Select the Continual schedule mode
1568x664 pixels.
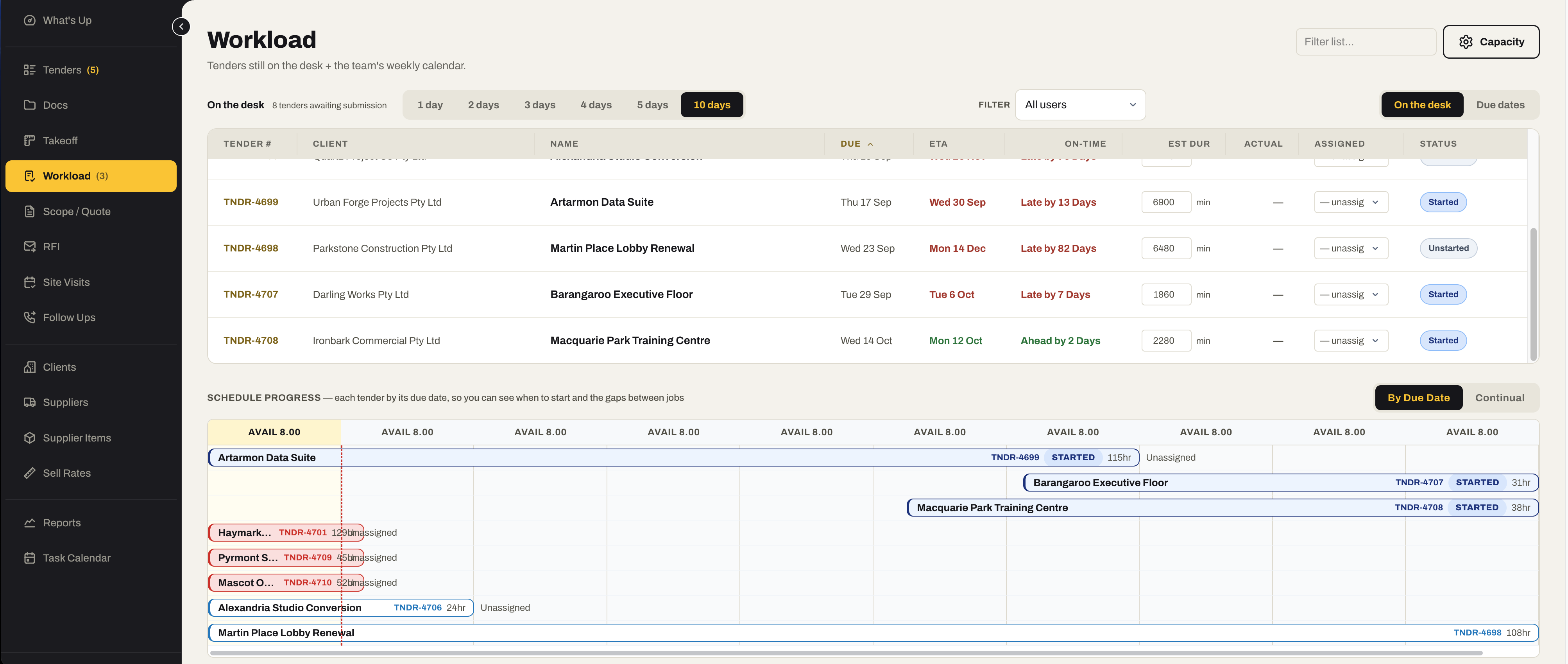pyautogui.click(x=1499, y=398)
